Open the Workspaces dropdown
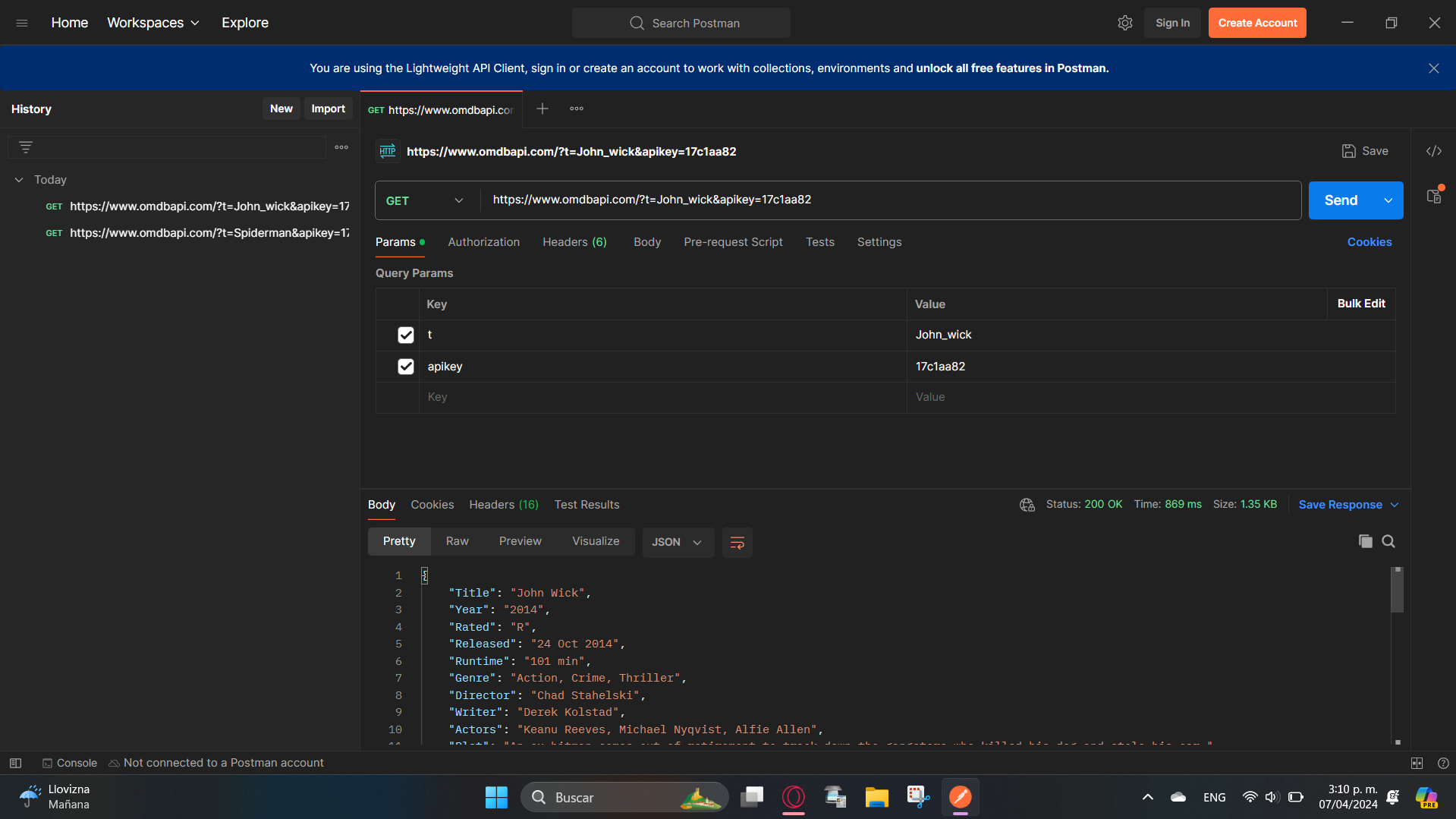This screenshot has width=1456, height=819. 153,23
